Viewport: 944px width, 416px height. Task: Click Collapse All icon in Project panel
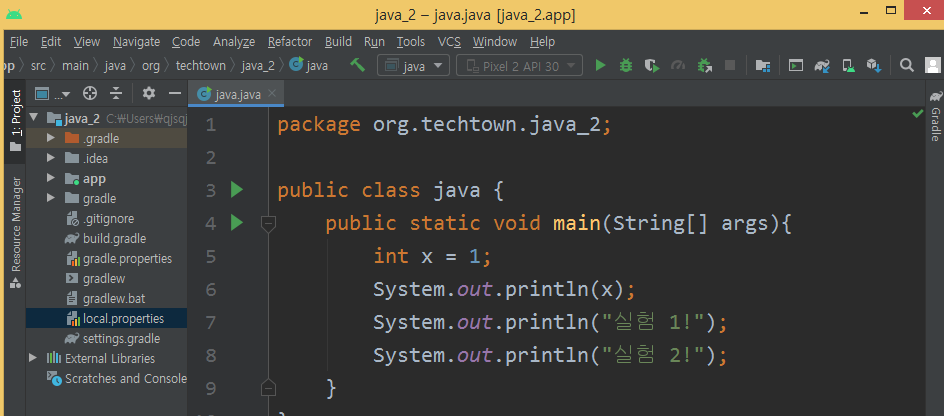[x=116, y=93]
